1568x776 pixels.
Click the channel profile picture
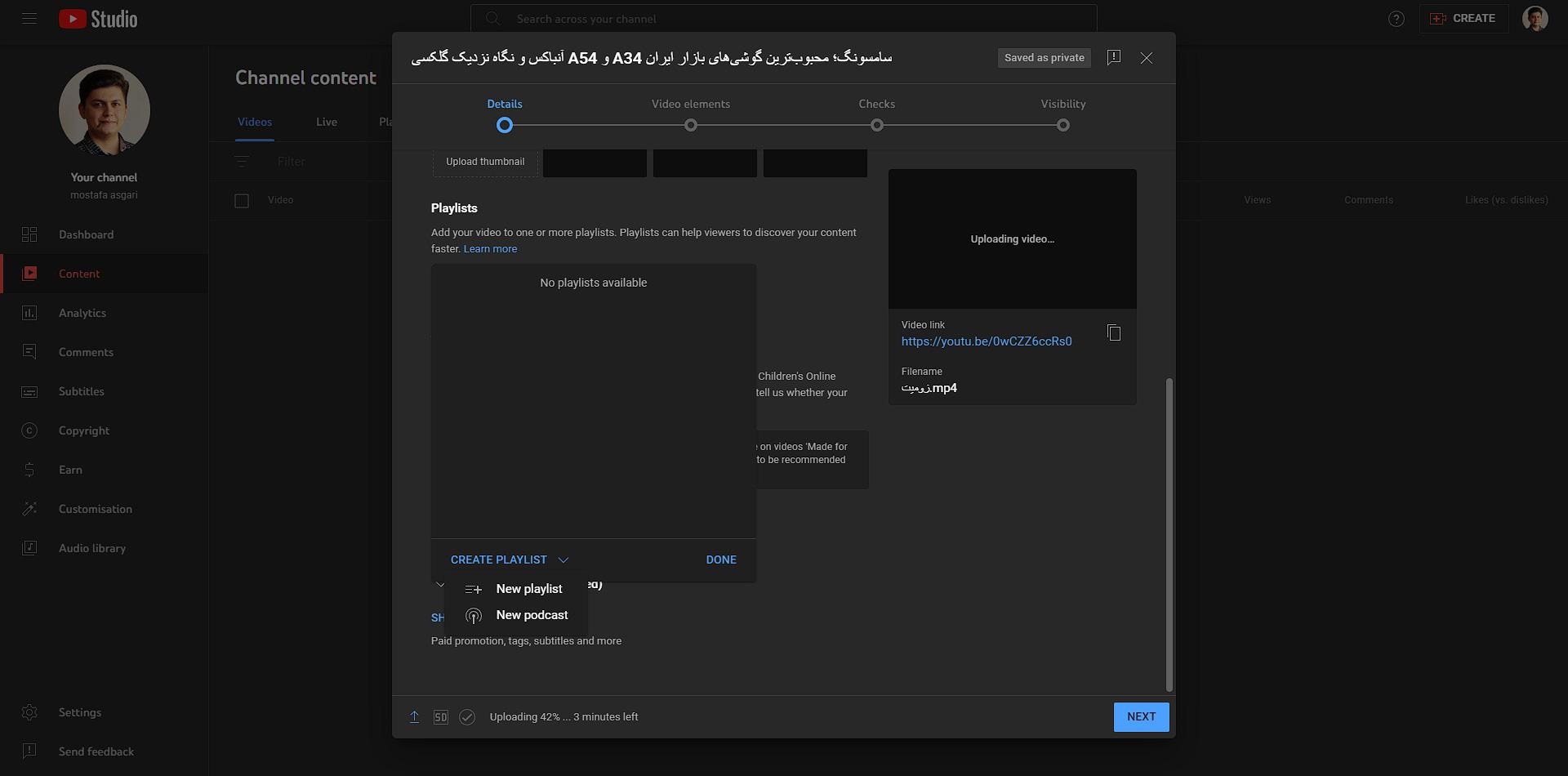click(x=105, y=110)
